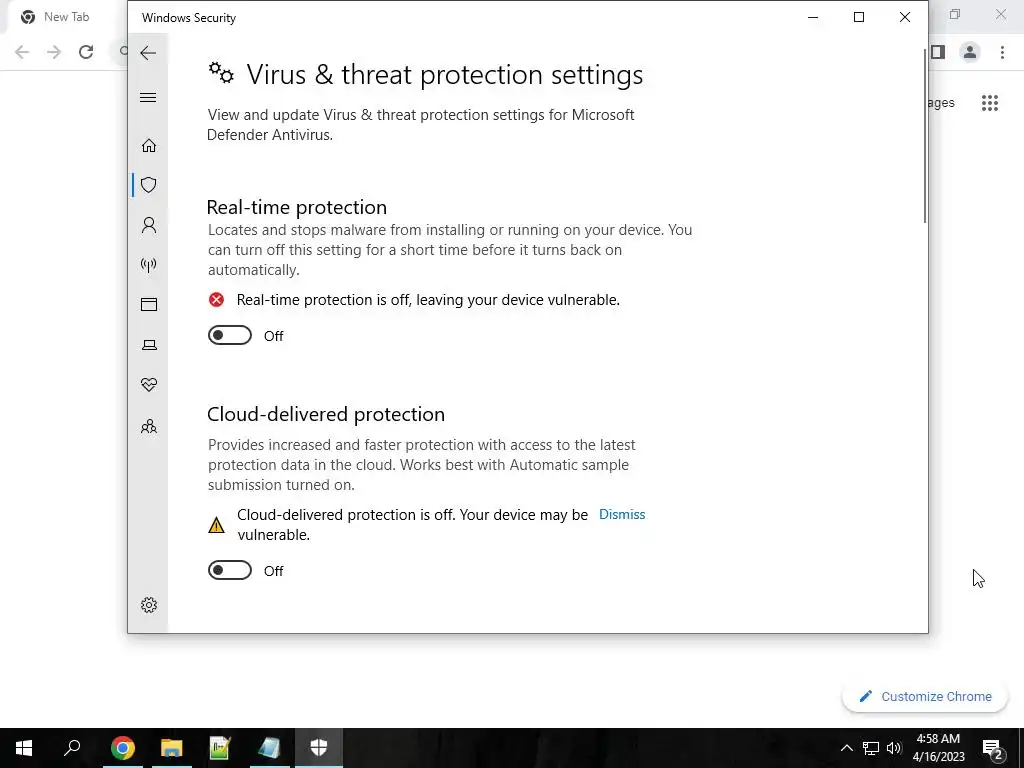Viewport: 1024px width, 768px height.
Task: Open the green notepad taskbar app
Action: 220,748
